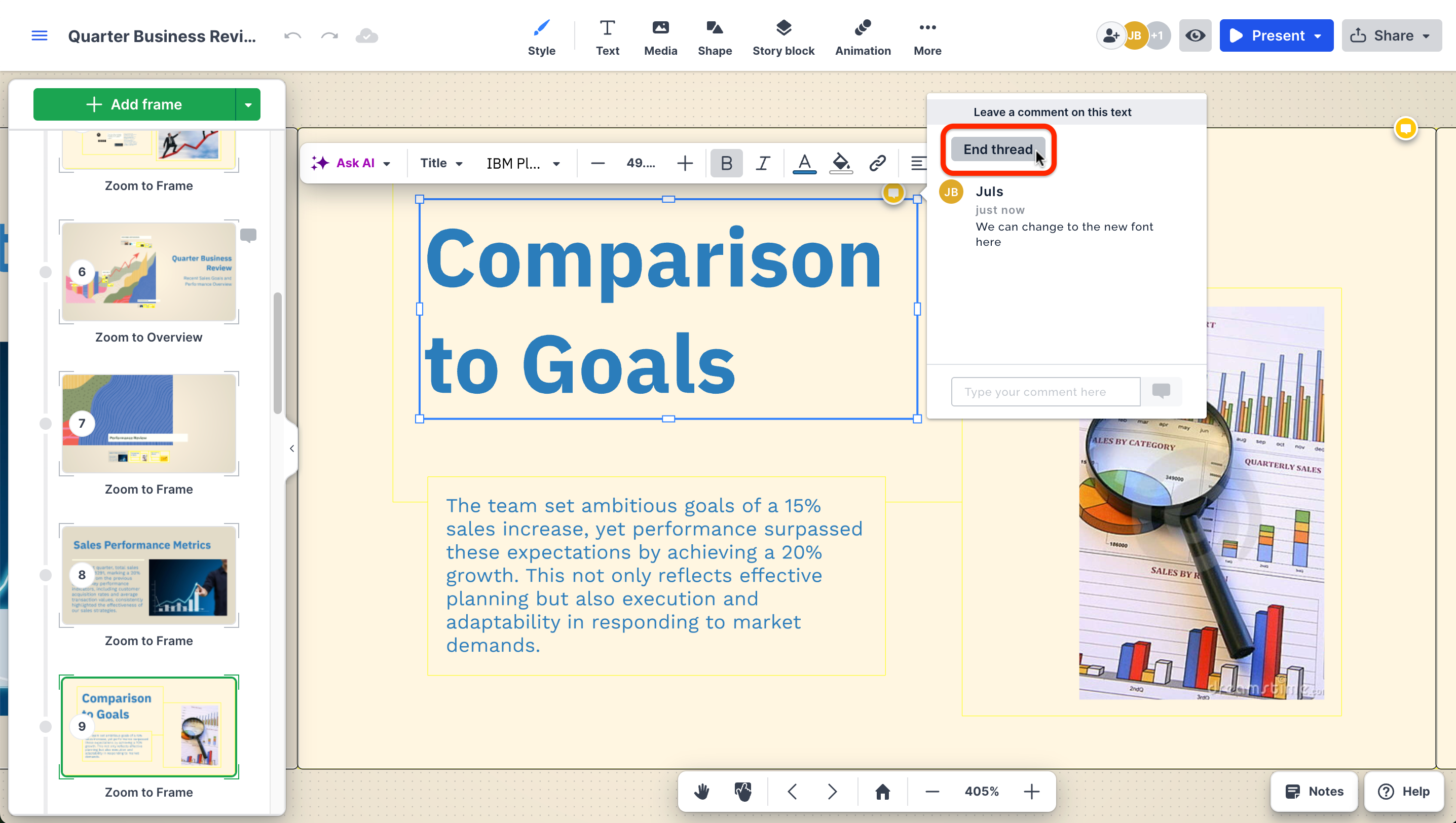Open the Story block menu
This screenshot has width=1456, height=823.
pos(783,38)
